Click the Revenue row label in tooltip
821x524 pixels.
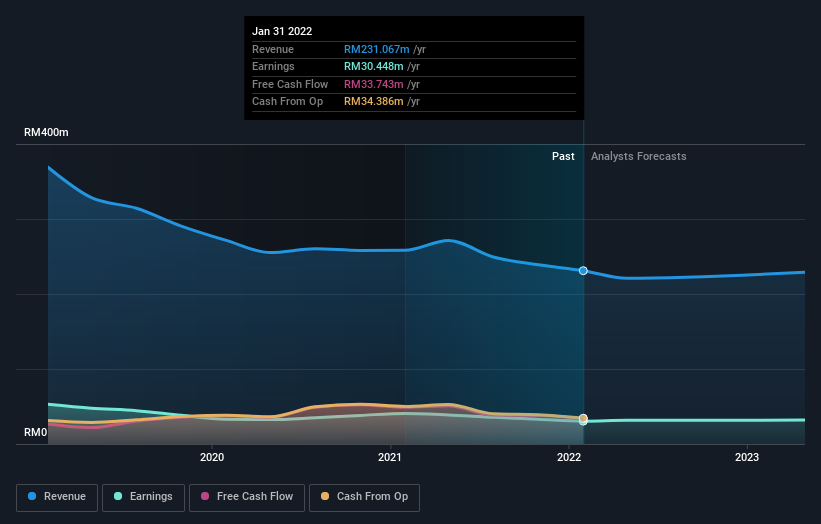tap(273, 49)
